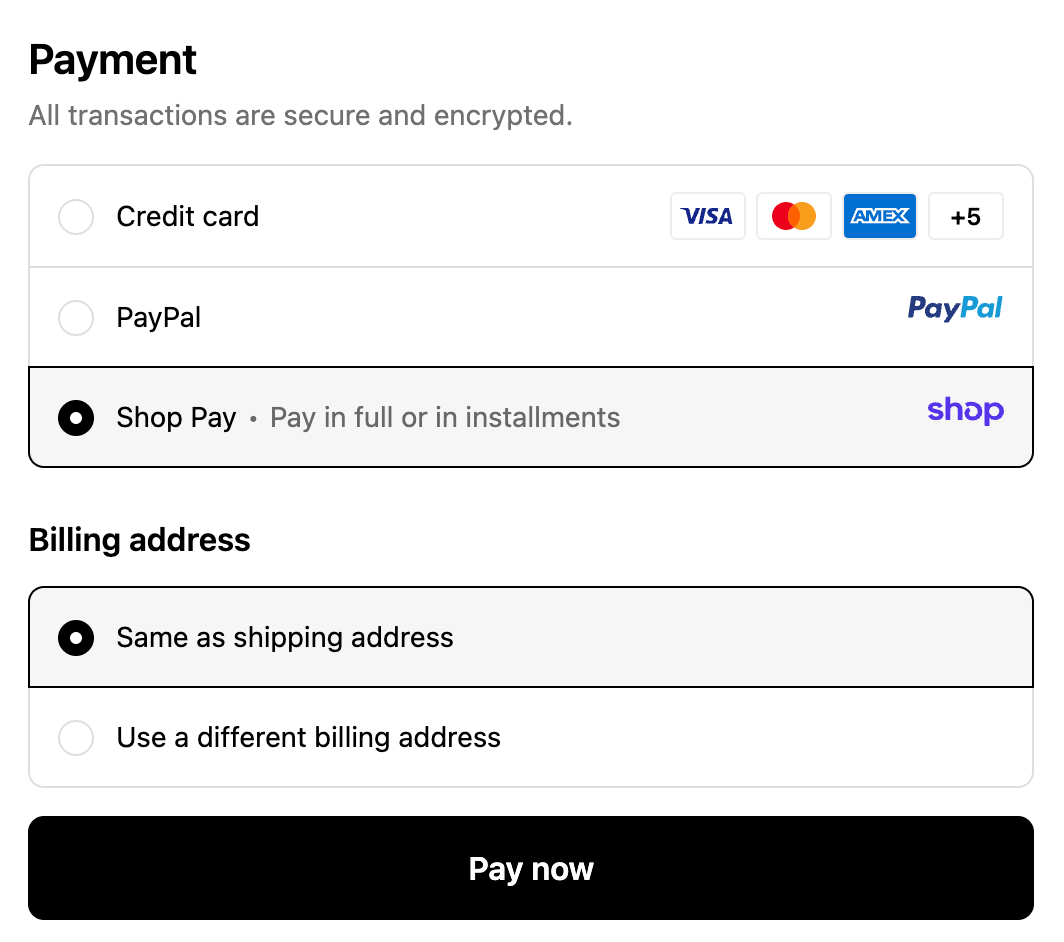
Task: Click the Billing address heading
Action: pos(140,540)
